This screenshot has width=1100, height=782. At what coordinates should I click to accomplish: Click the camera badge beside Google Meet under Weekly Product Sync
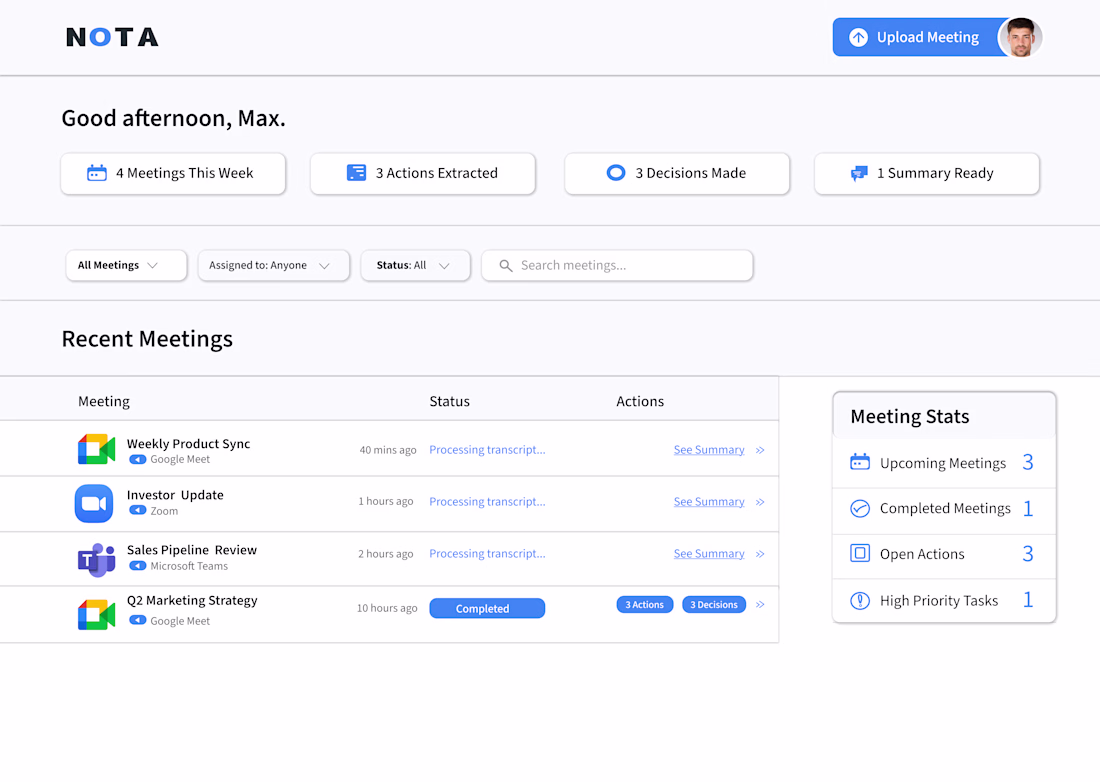tap(138, 459)
